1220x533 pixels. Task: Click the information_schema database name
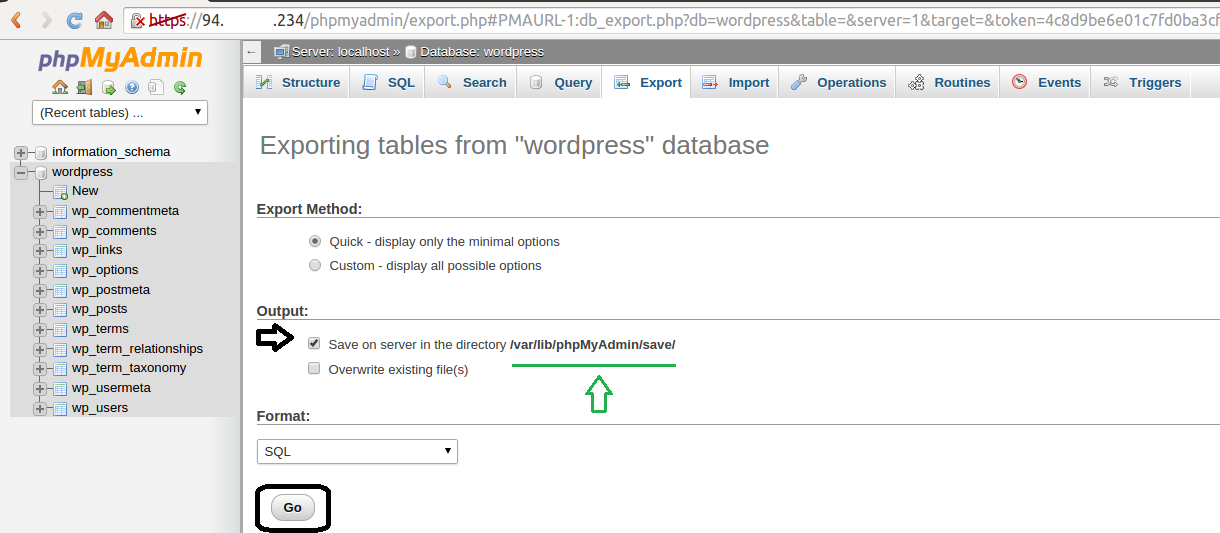(111, 152)
